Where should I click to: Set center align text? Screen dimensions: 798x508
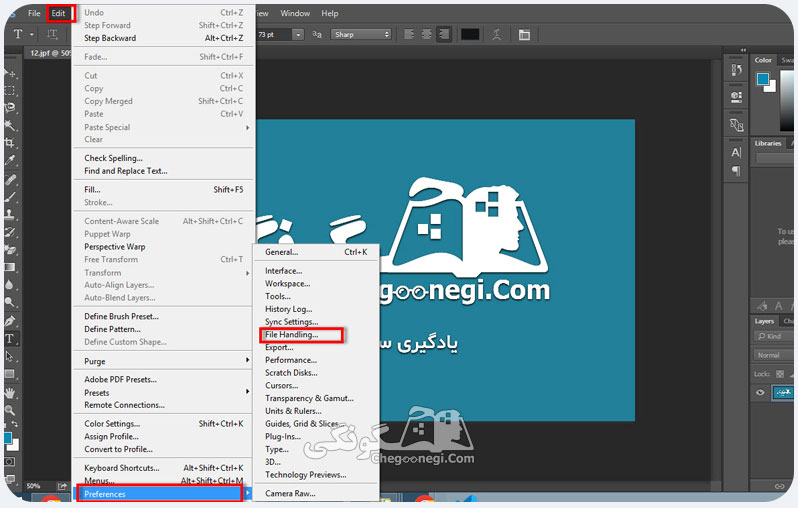(x=426, y=35)
